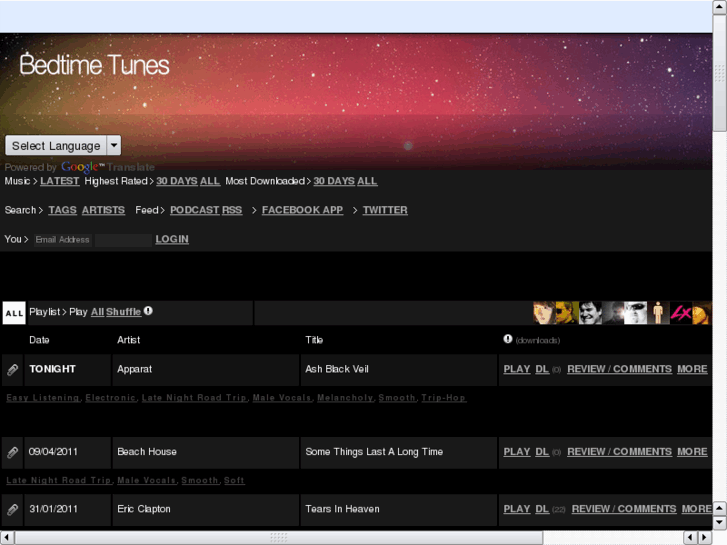Open the Soft tag

click(234, 481)
